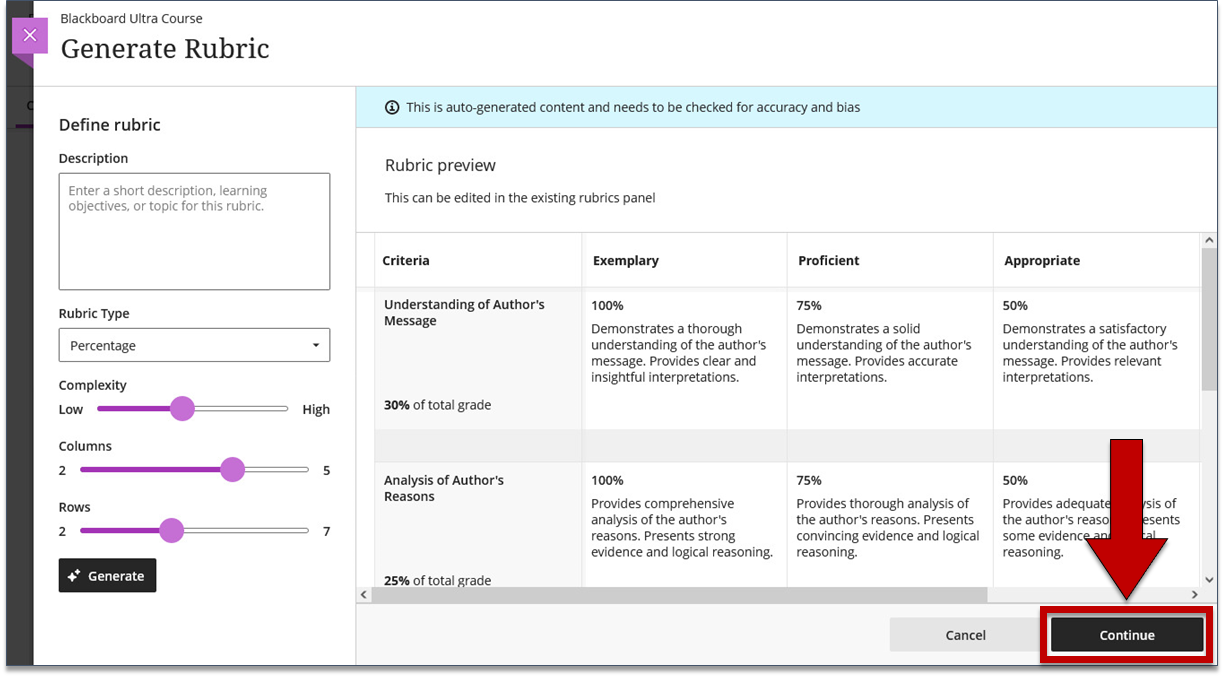Click the Rows slider handle
Viewport: 1224px width, 677px height.
[x=172, y=530]
